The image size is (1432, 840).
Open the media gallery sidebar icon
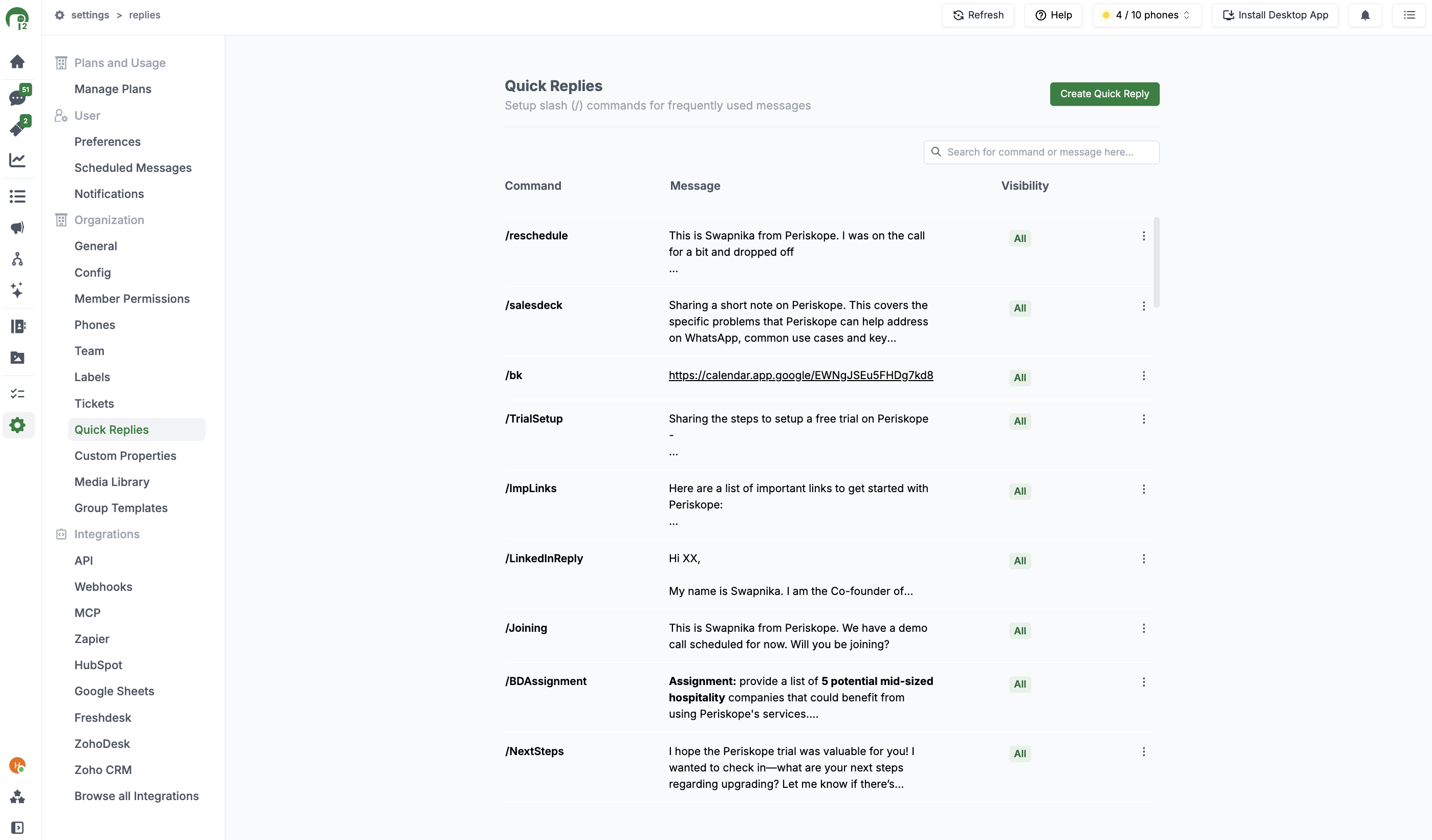(x=17, y=357)
